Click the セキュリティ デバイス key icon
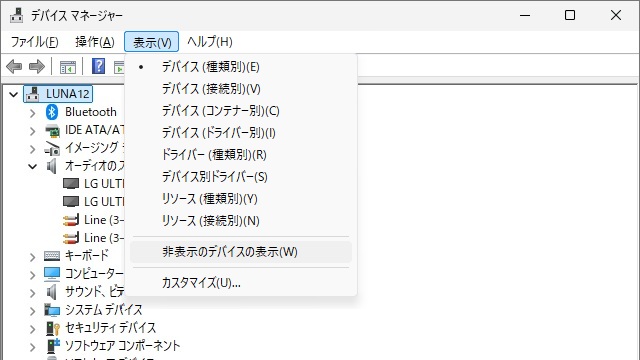 [53, 328]
